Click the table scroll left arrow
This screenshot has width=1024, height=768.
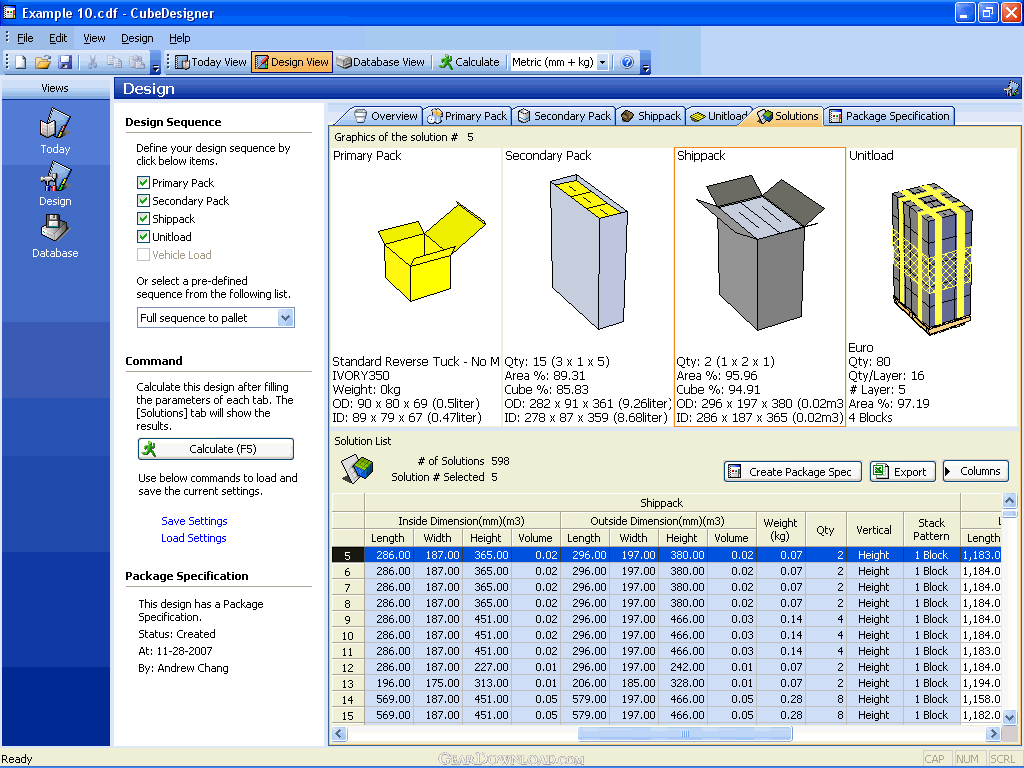339,734
